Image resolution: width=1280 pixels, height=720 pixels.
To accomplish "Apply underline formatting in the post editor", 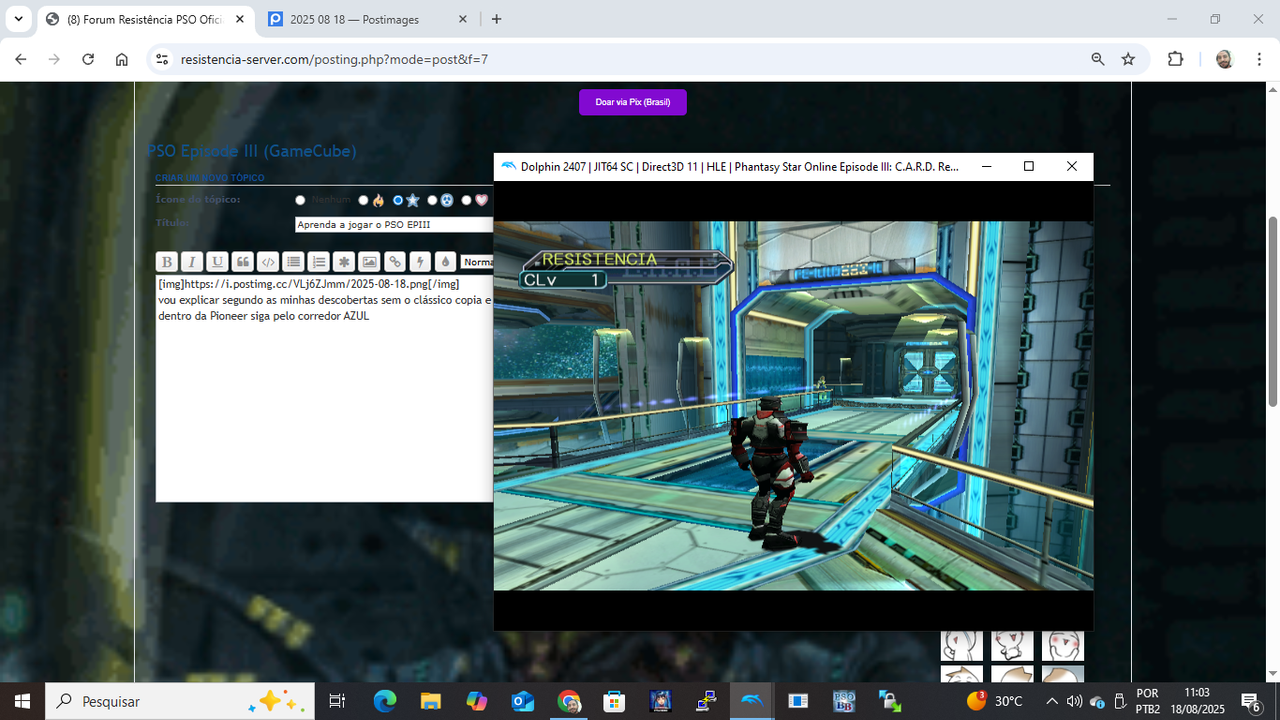I will tap(217, 262).
